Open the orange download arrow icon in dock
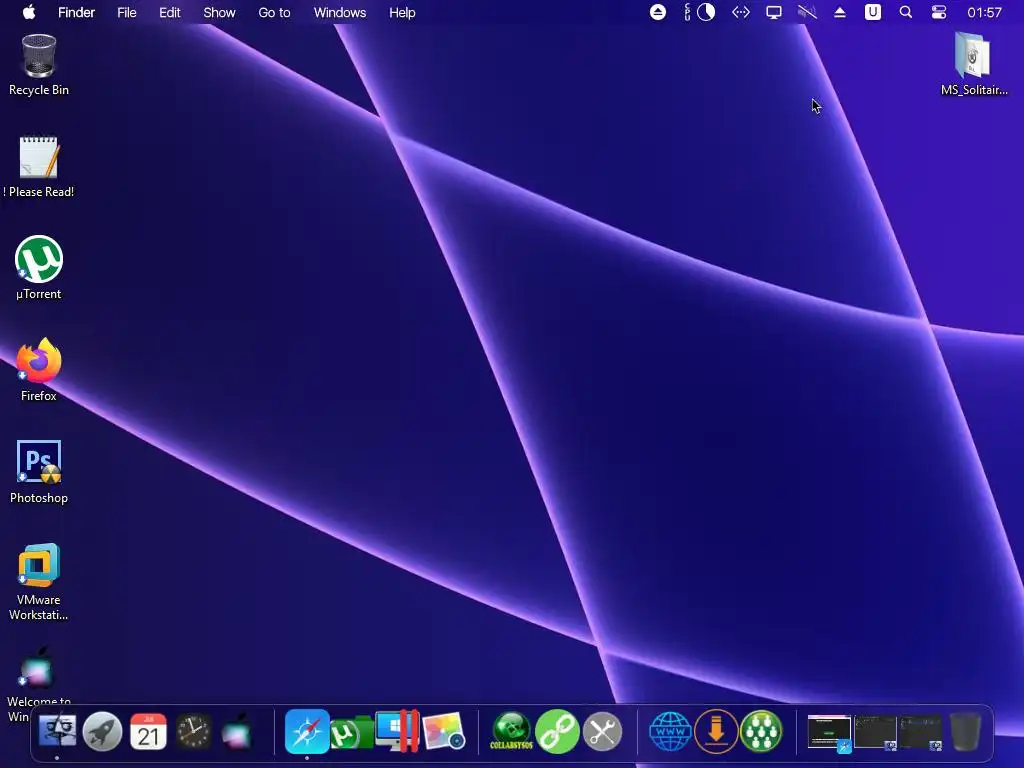 tap(716, 731)
